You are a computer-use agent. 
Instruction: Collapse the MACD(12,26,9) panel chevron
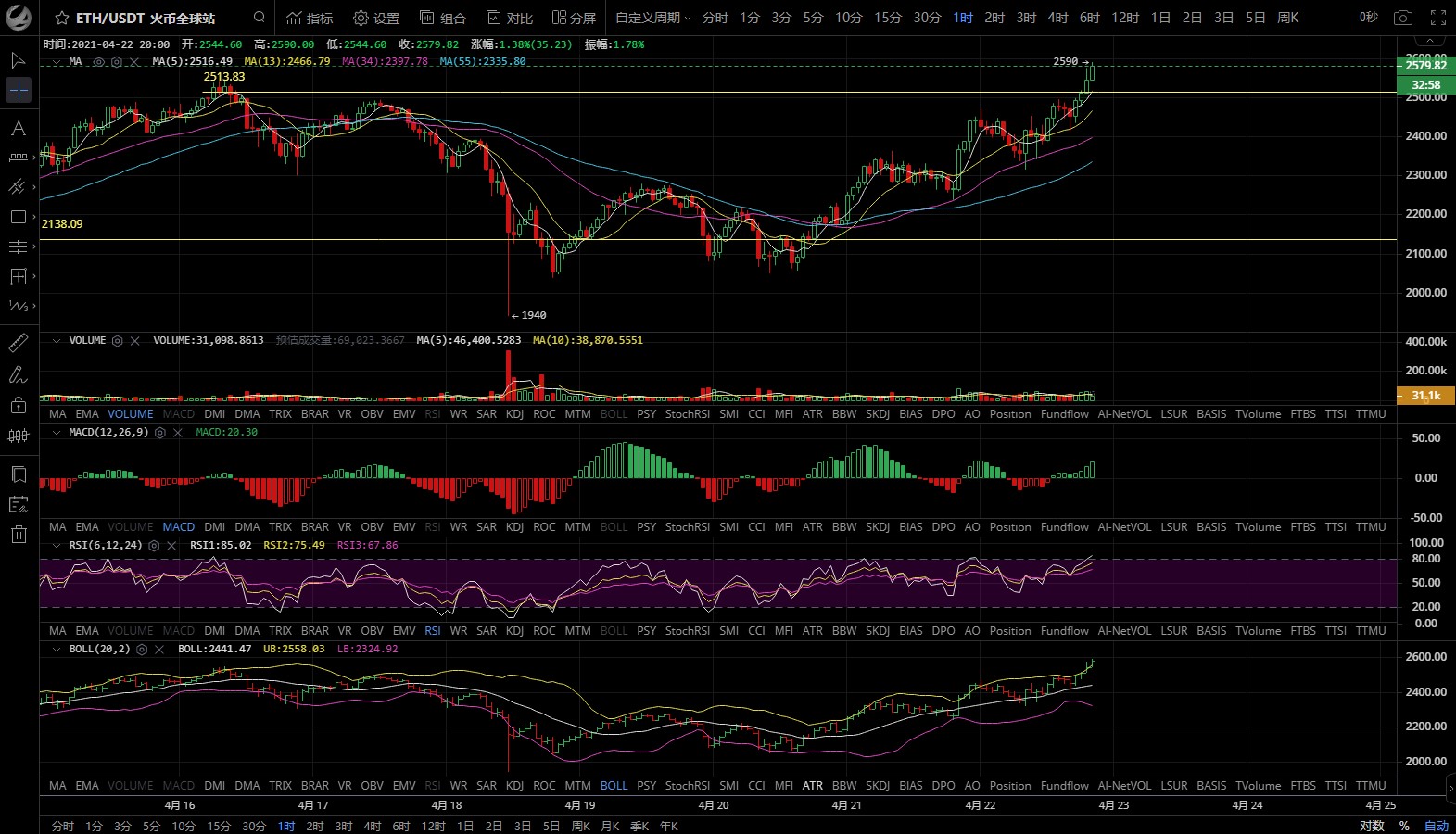57,433
